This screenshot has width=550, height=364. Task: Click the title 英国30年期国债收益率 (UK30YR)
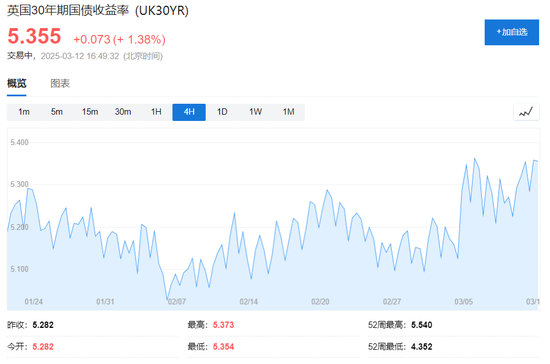[x=98, y=11]
